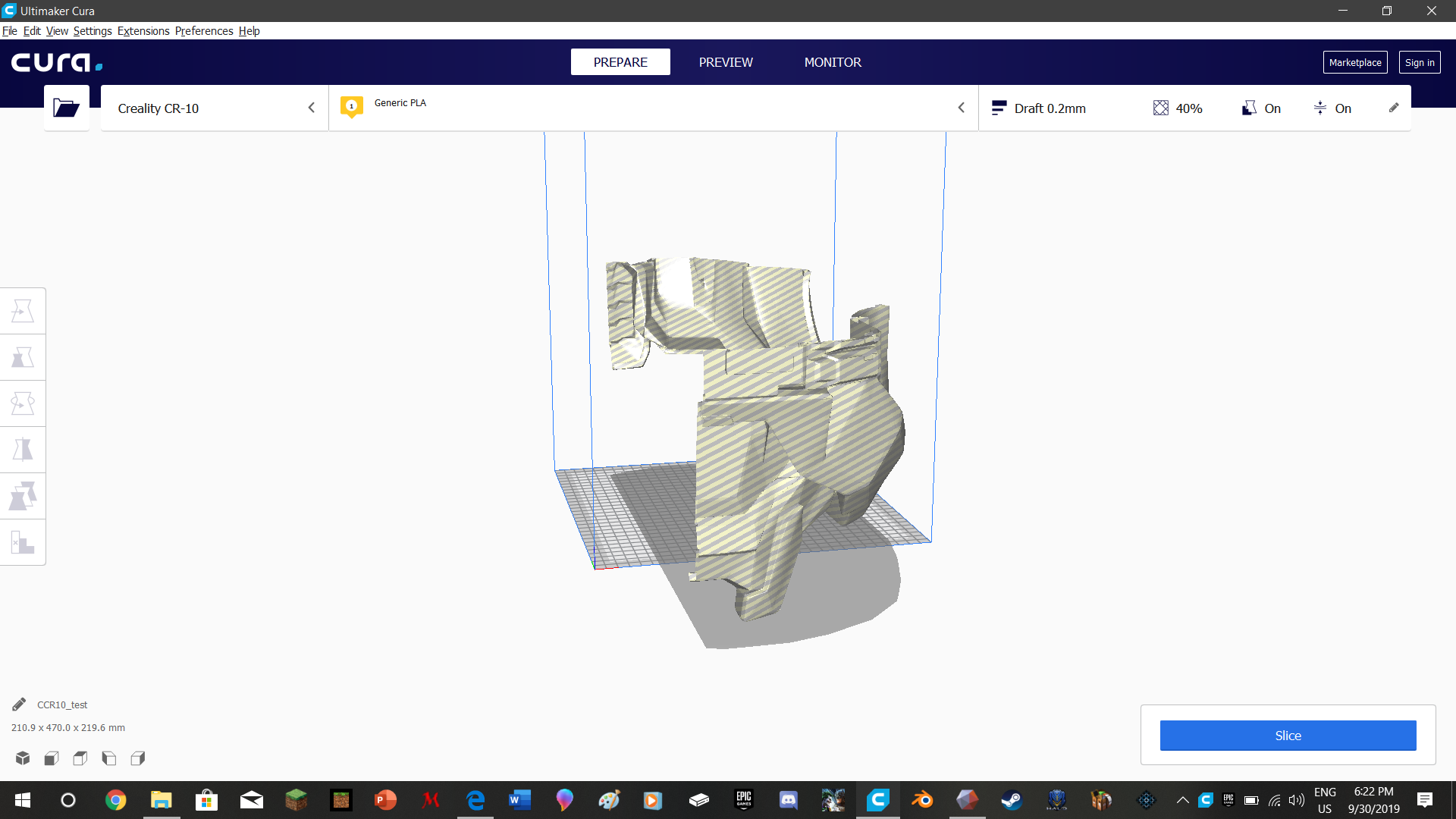
Task: Click the model dimensions text 210.9 x 470.0 x 219.6 mm
Action: [x=68, y=727]
